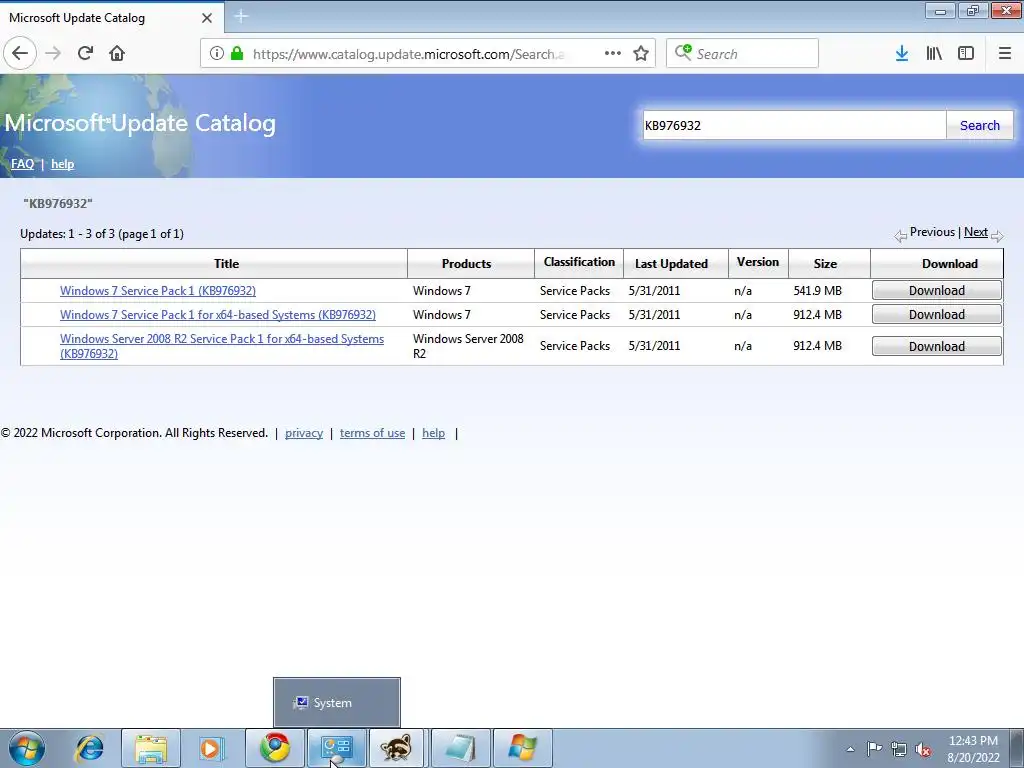This screenshot has height=768, width=1024.
Task: Open the Library icon
Action: click(x=934, y=54)
